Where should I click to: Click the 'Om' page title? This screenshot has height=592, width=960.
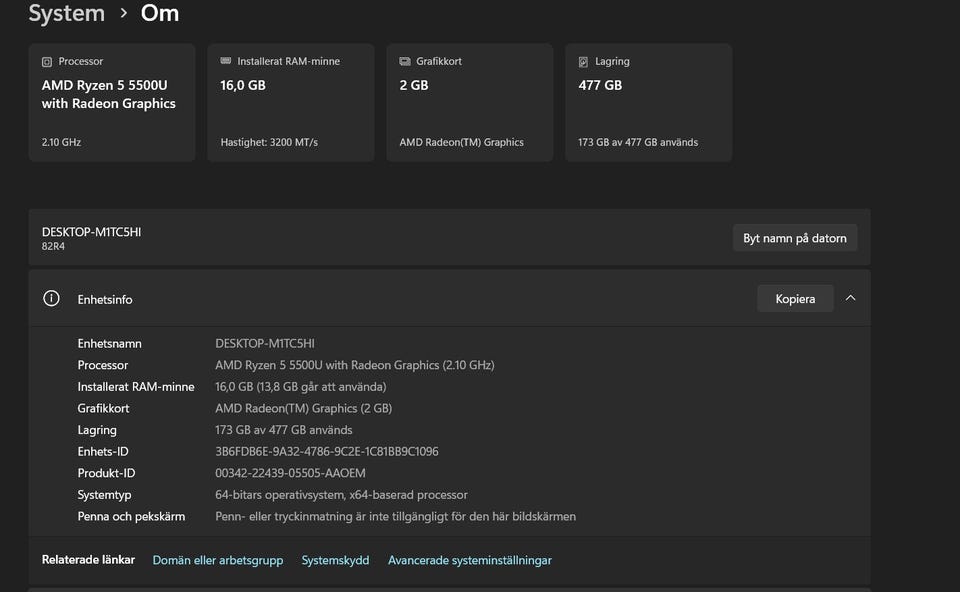(x=160, y=13)
